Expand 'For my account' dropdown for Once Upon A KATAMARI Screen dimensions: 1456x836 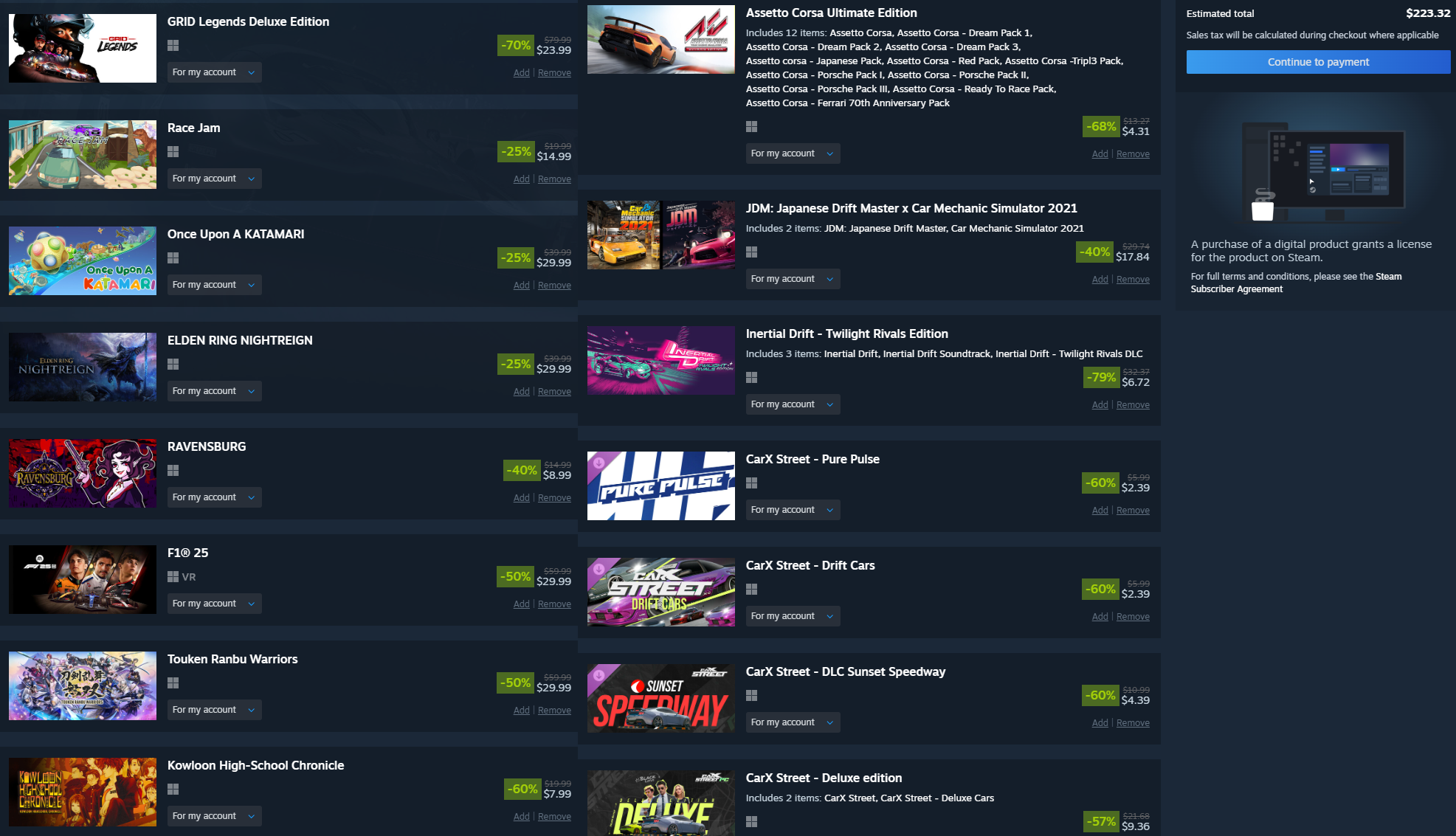coord(214,285)
